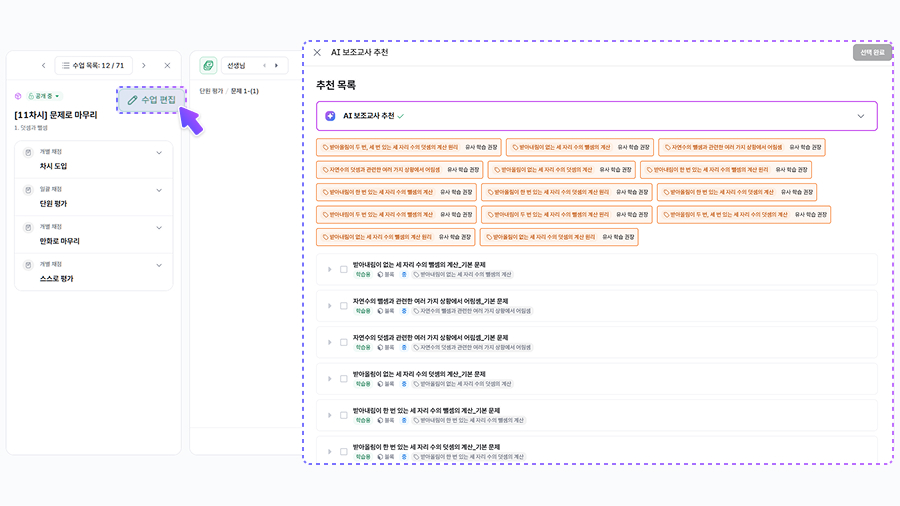Screen dimensions: 900x506
Task: Expand the 단원 평가 section
Action: coord(159,190)
